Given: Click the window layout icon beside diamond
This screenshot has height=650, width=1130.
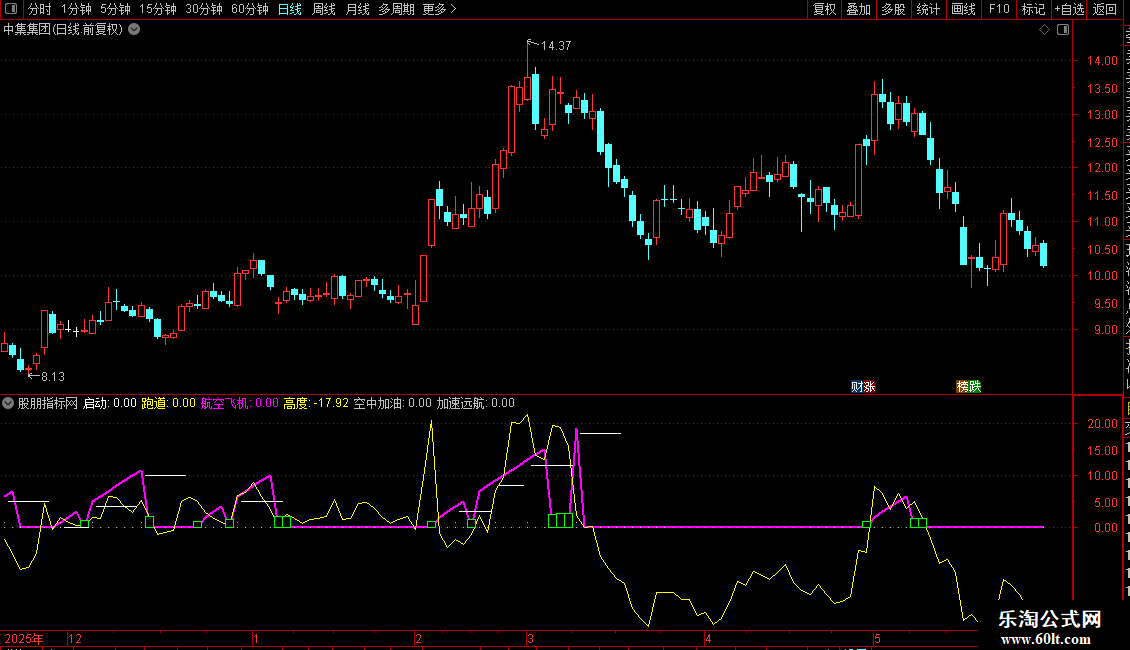Looking at the screenshot, I should [1063, 30].
